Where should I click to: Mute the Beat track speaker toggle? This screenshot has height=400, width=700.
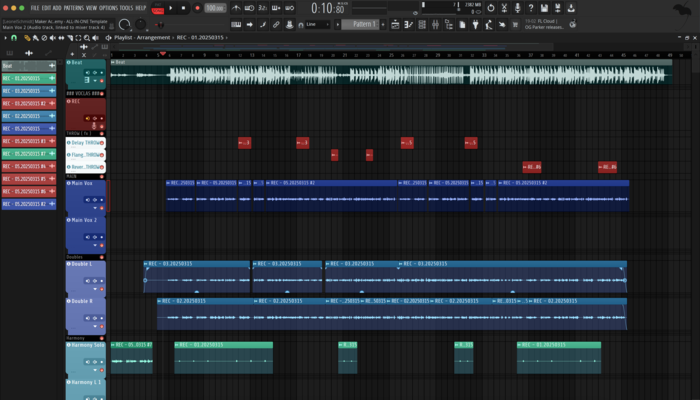point(88,72)
